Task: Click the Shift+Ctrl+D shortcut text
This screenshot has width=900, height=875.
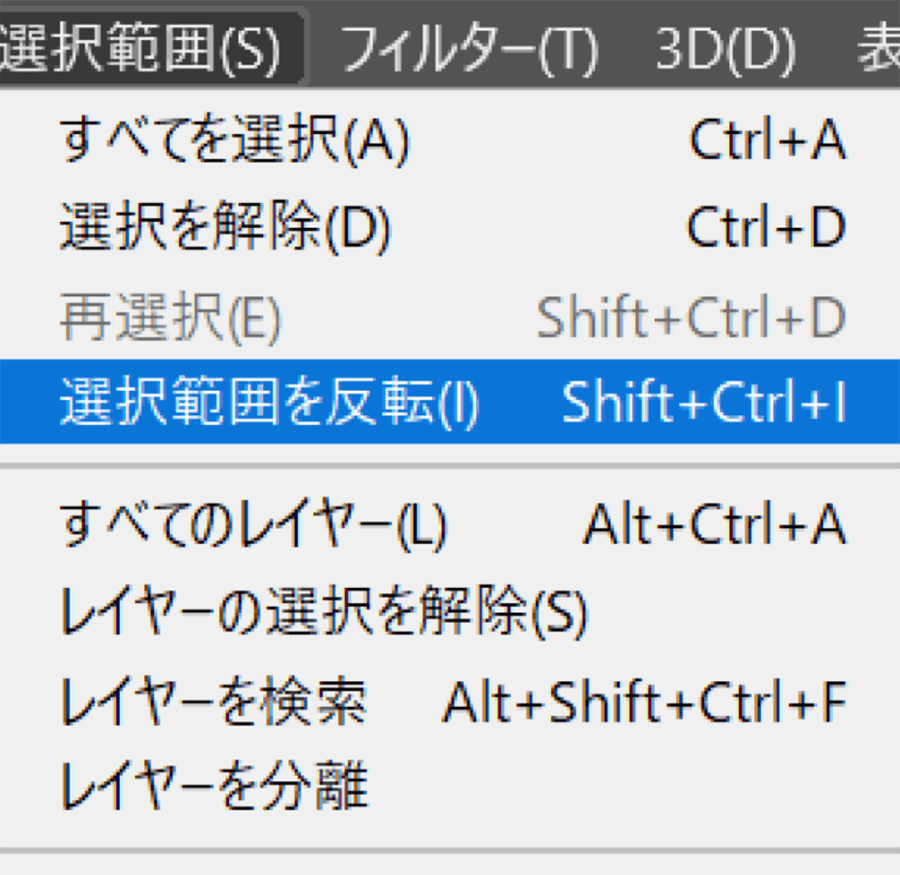Action: (x=691, y=317)
